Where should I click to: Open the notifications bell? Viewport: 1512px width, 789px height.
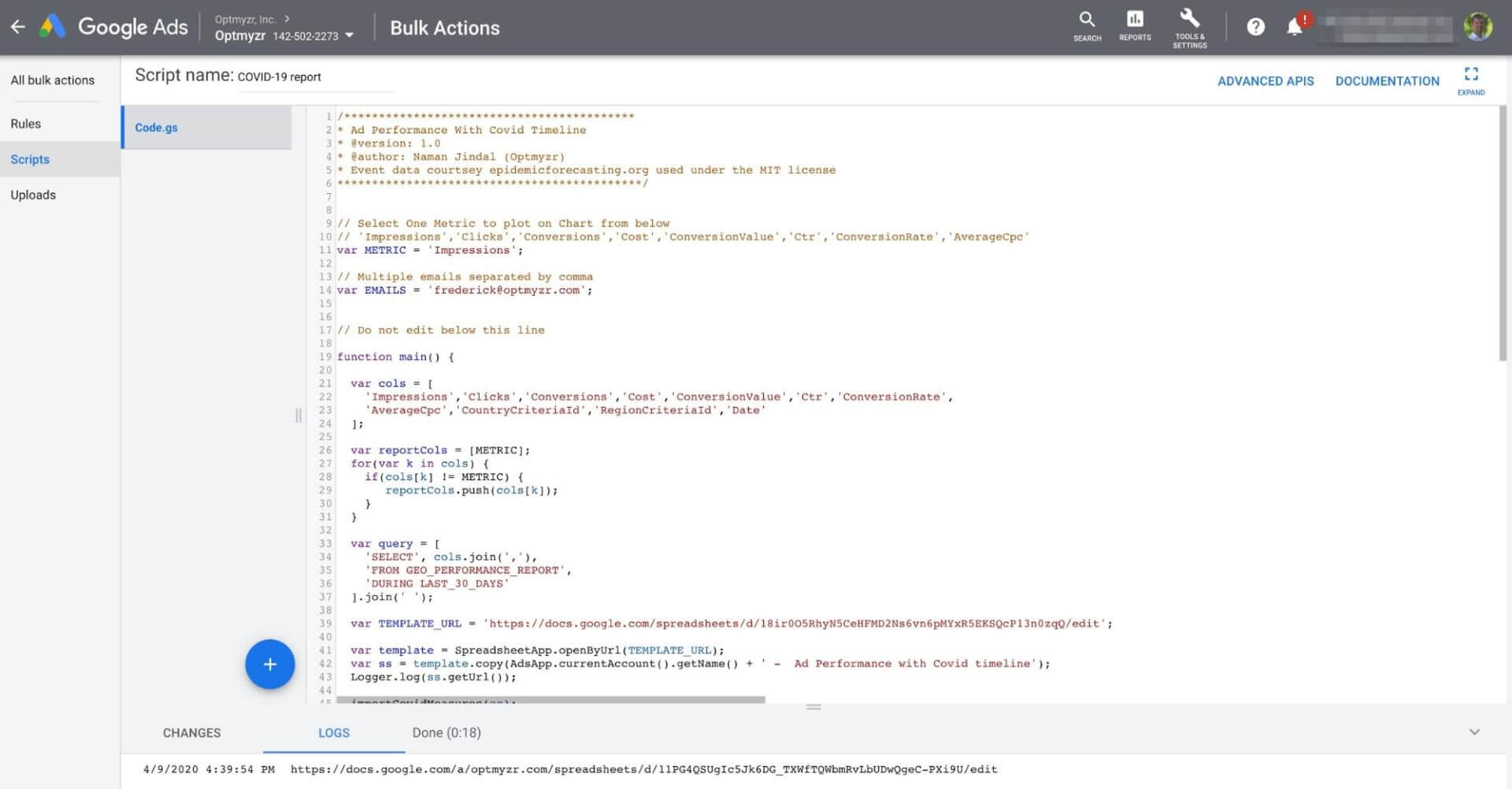pyautogui.click(x=1294, y=27)
